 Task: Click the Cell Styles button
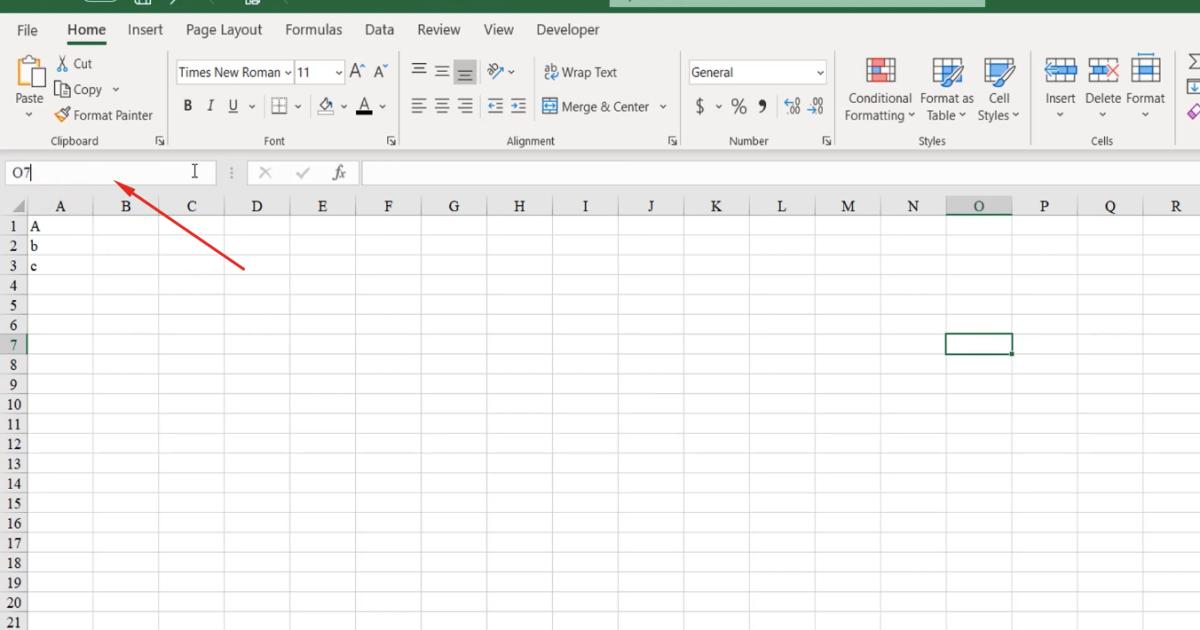pos(999,89)
